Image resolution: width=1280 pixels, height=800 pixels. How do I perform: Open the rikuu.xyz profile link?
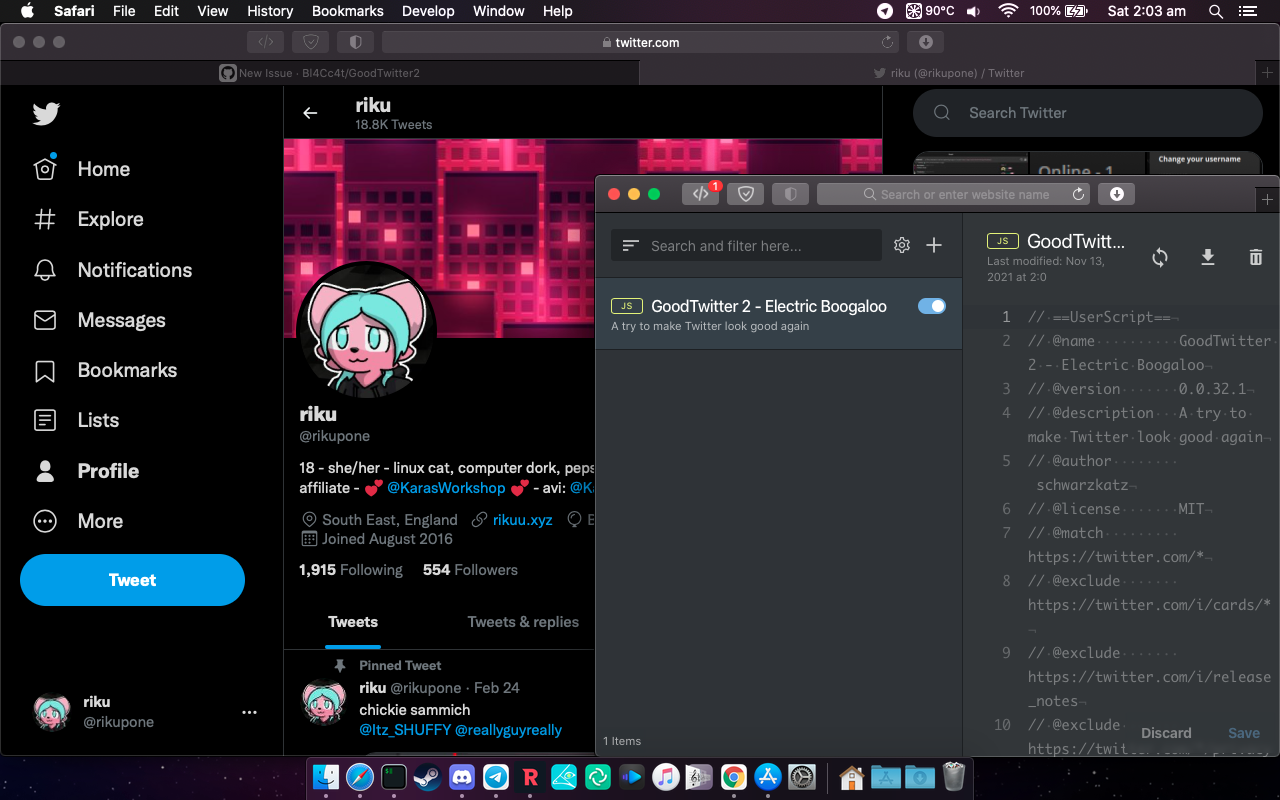tap(522, 519)
